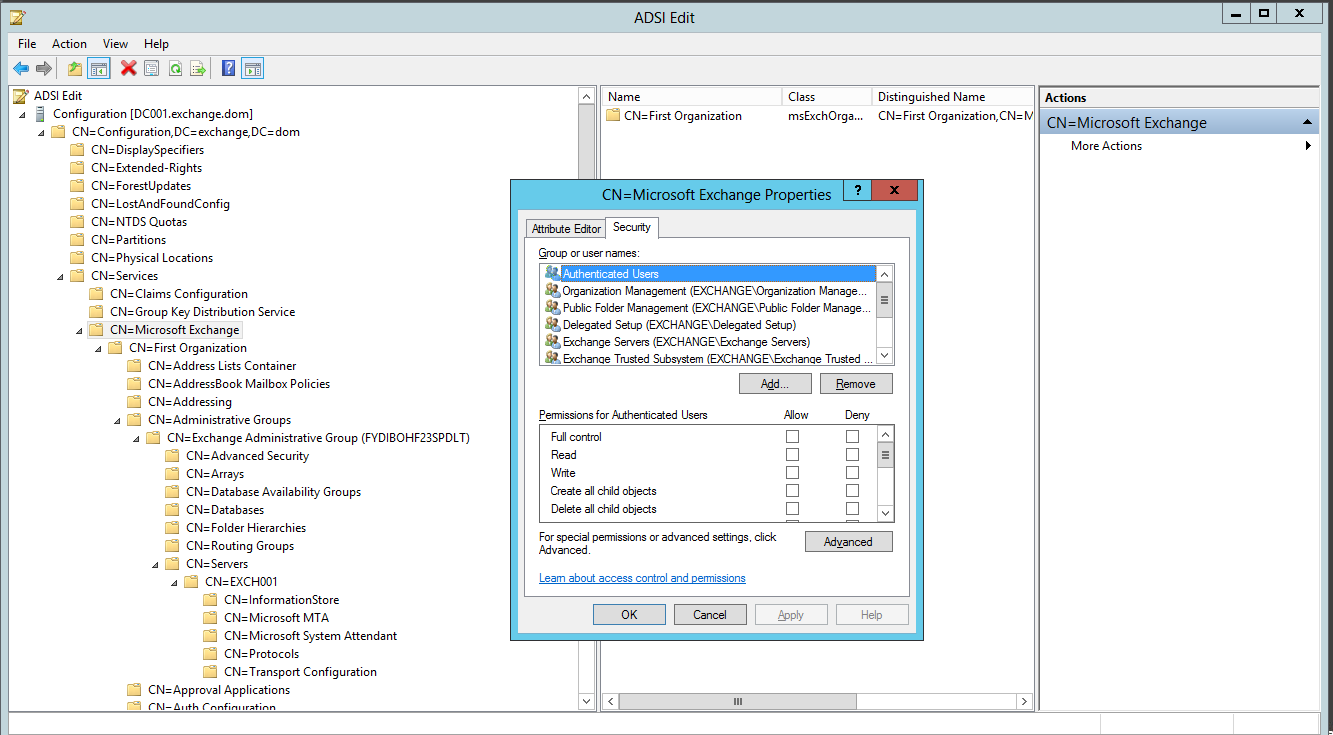This screenshot has width=1333, height=735.
Task: Open Learn about access control and permissions link
Action: (642, 578)
